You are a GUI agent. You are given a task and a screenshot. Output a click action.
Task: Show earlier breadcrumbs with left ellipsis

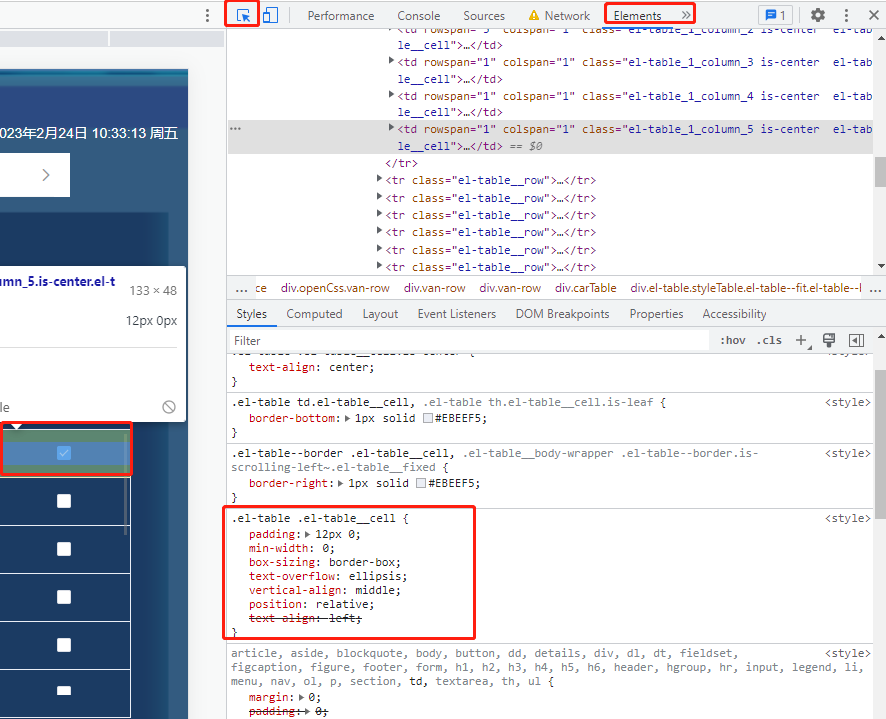[x=241, y=289]
